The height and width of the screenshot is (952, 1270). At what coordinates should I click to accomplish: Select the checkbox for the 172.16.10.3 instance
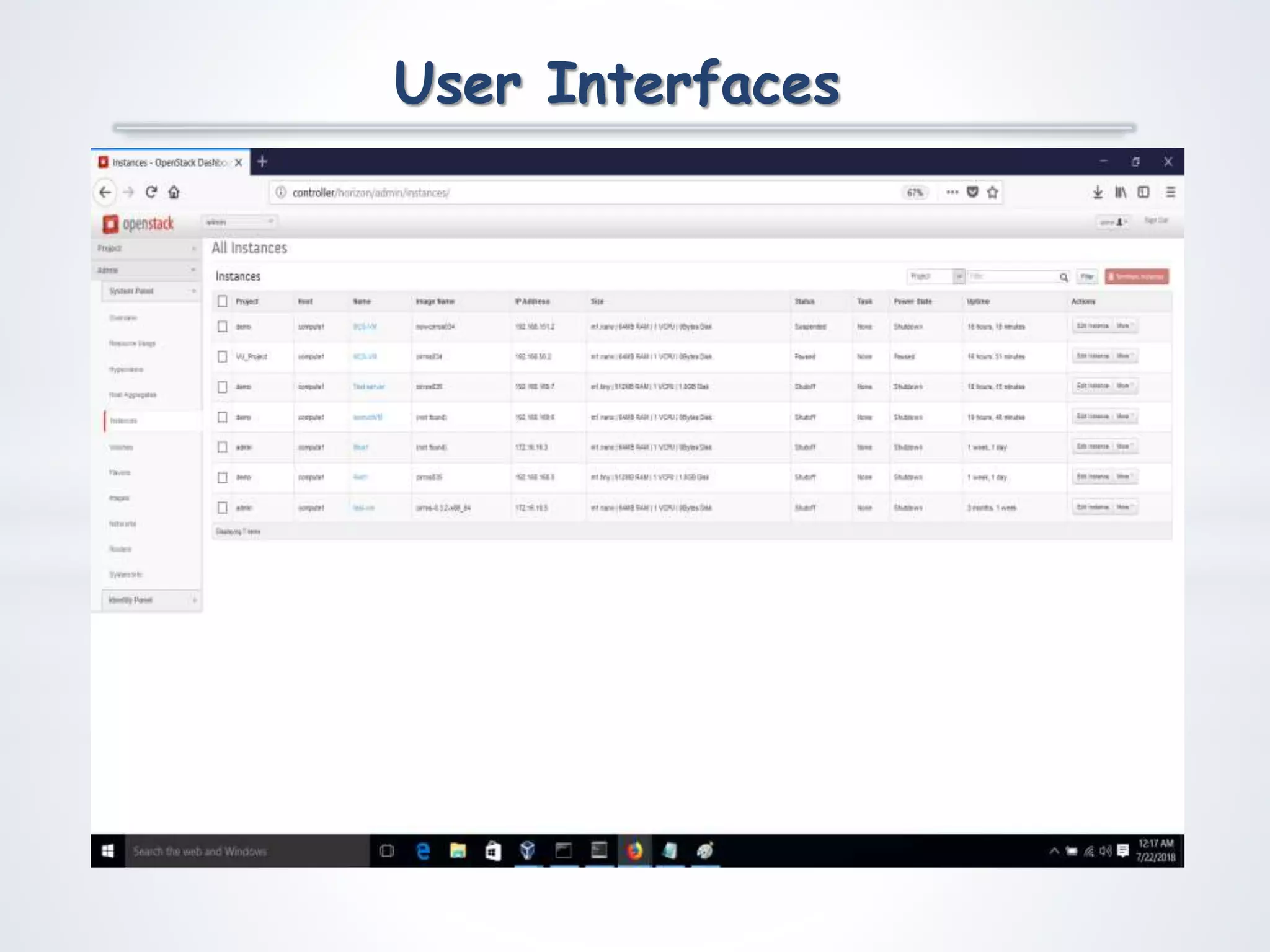[x=223, y=447]
